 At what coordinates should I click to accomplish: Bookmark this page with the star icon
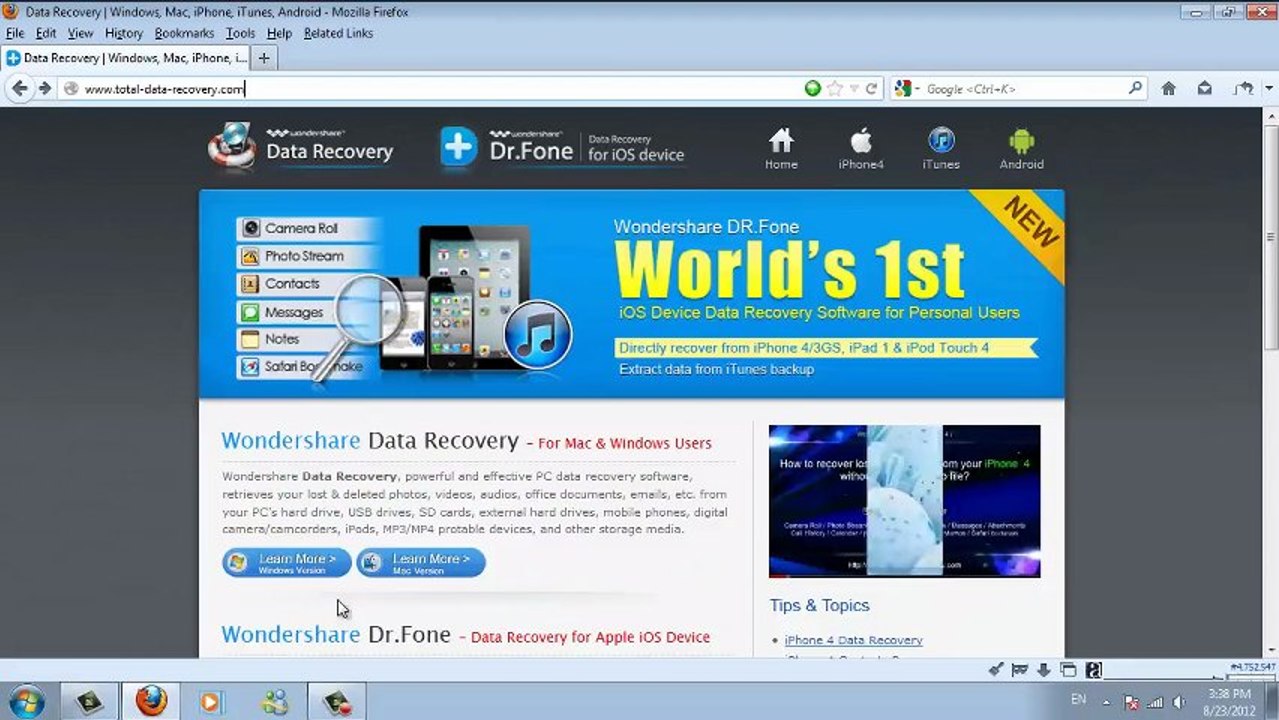[x=835, y=88]
